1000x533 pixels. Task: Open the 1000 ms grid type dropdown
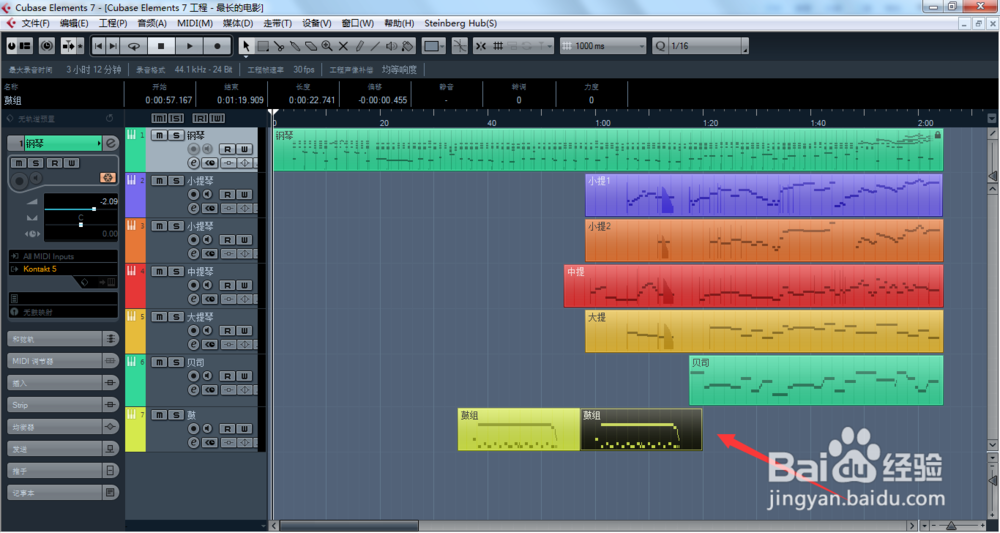[x=603, y=46]
